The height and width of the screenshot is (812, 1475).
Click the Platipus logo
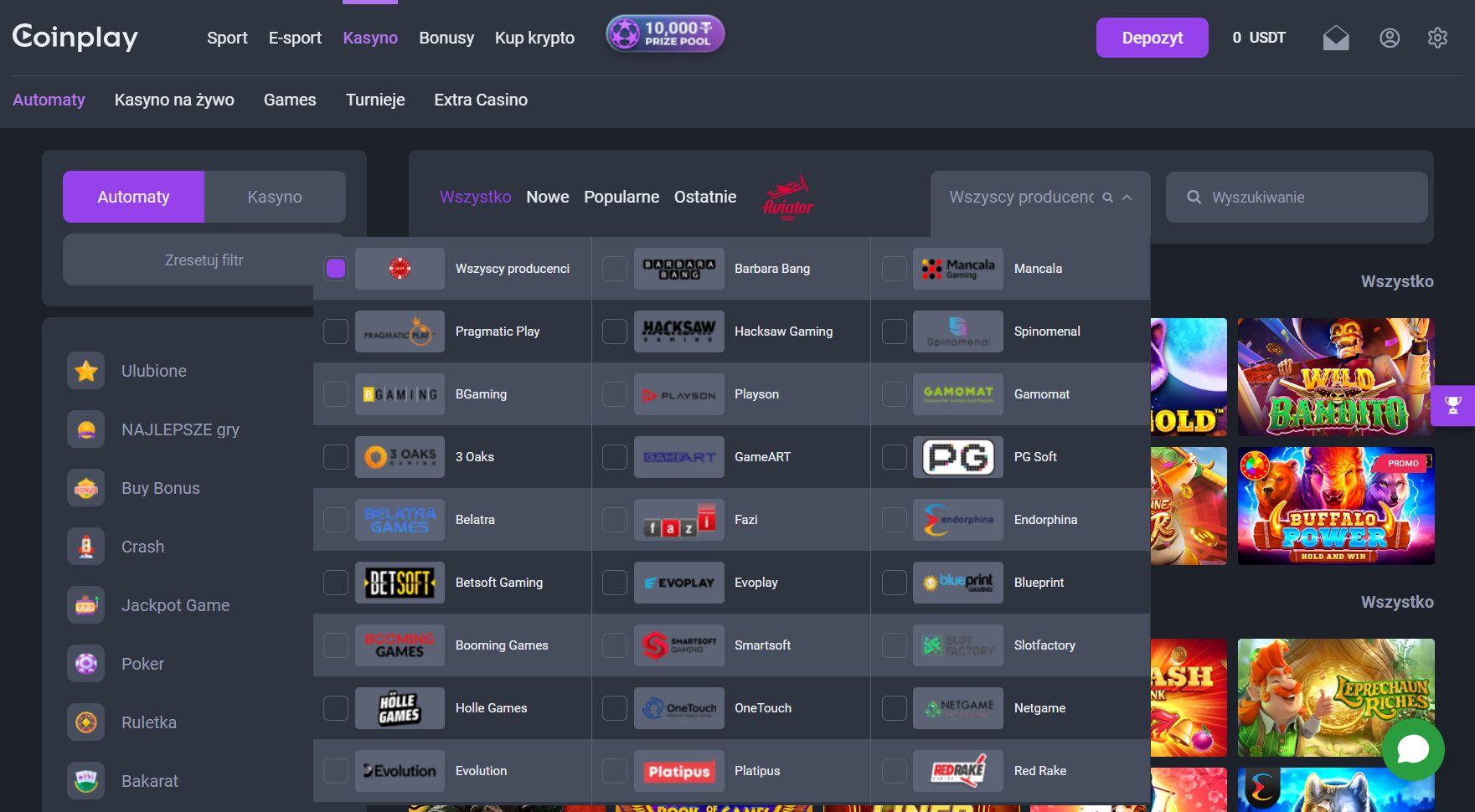pyautogui.click(x=679, y=771)
